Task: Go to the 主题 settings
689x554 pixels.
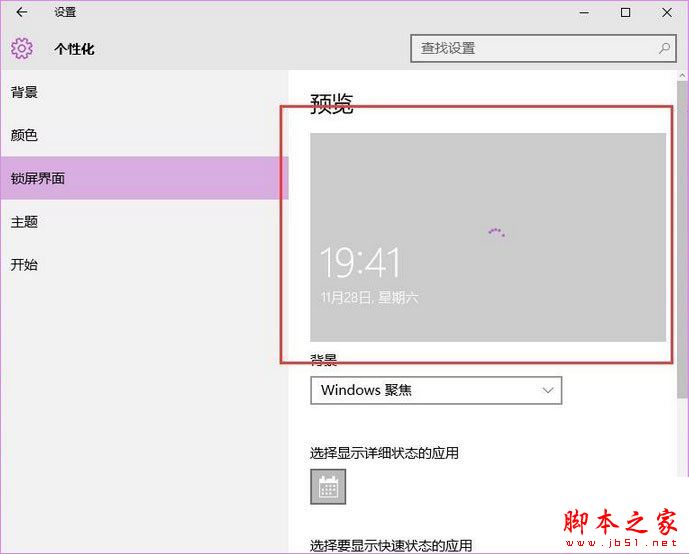Action: [25, 221]
